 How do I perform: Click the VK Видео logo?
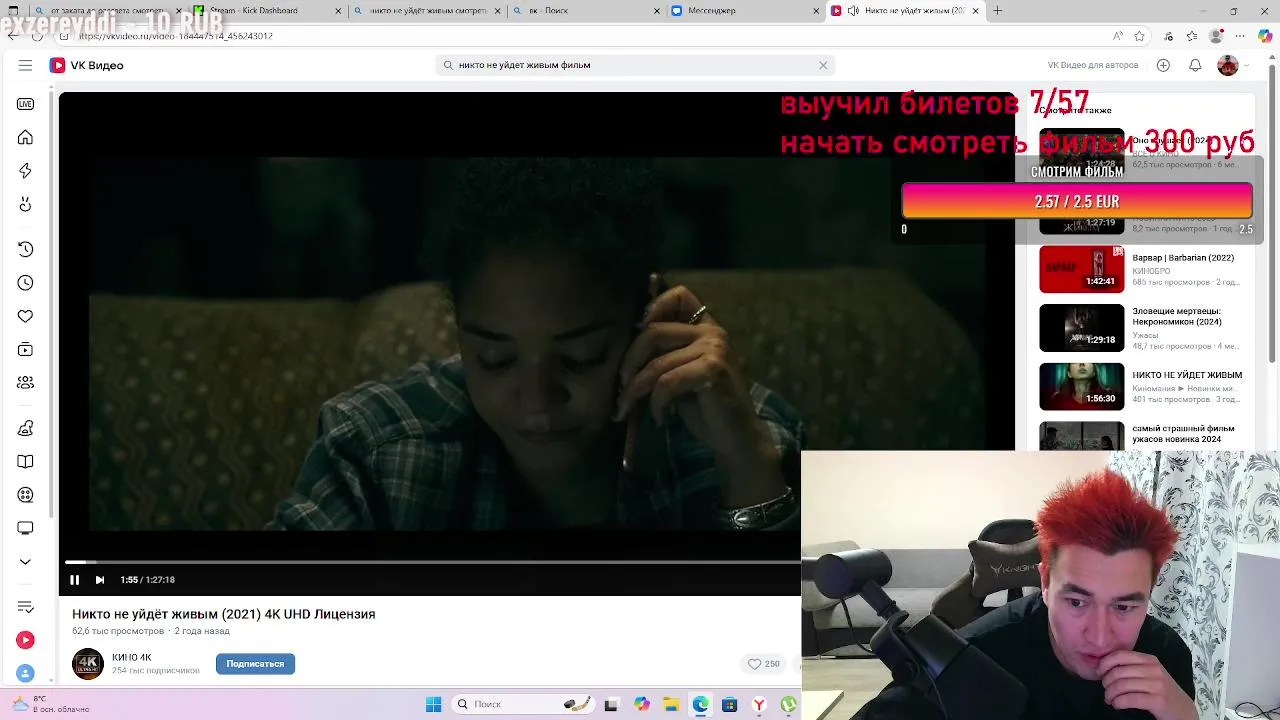[x=87, y=65]
